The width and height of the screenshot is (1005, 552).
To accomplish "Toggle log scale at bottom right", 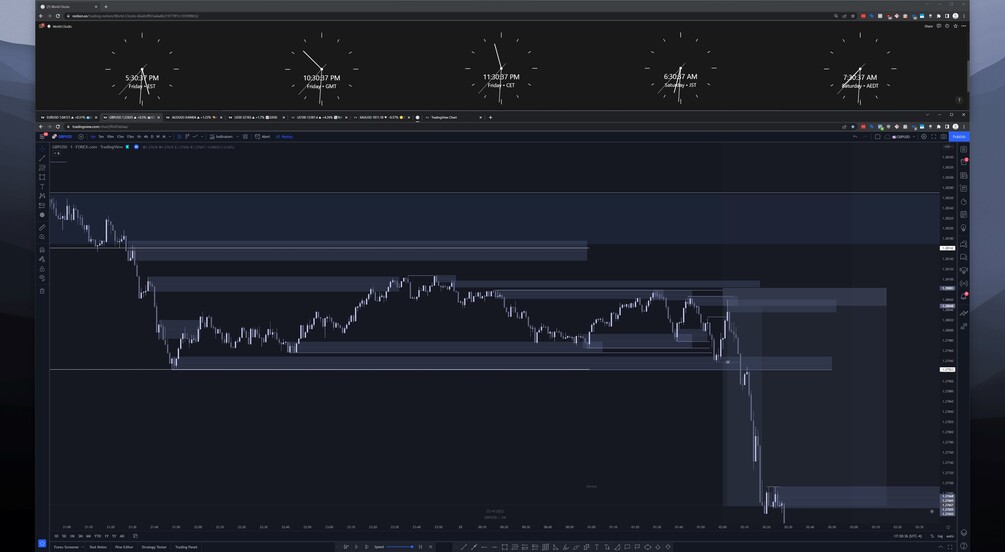I will [940, 536].
